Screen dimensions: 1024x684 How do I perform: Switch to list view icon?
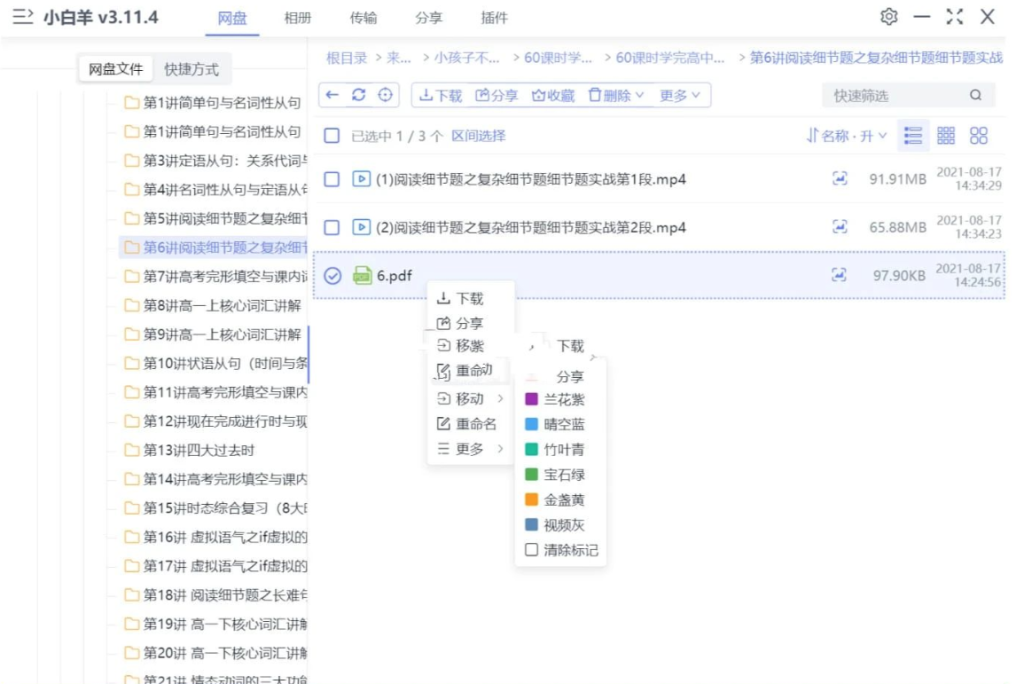point(913,135)
